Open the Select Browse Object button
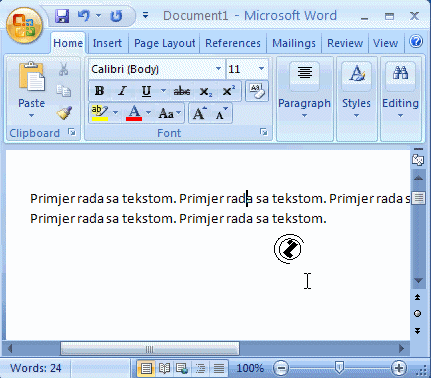Image resolution: width=431 pixels, height=378 pixels. (417, 313)
